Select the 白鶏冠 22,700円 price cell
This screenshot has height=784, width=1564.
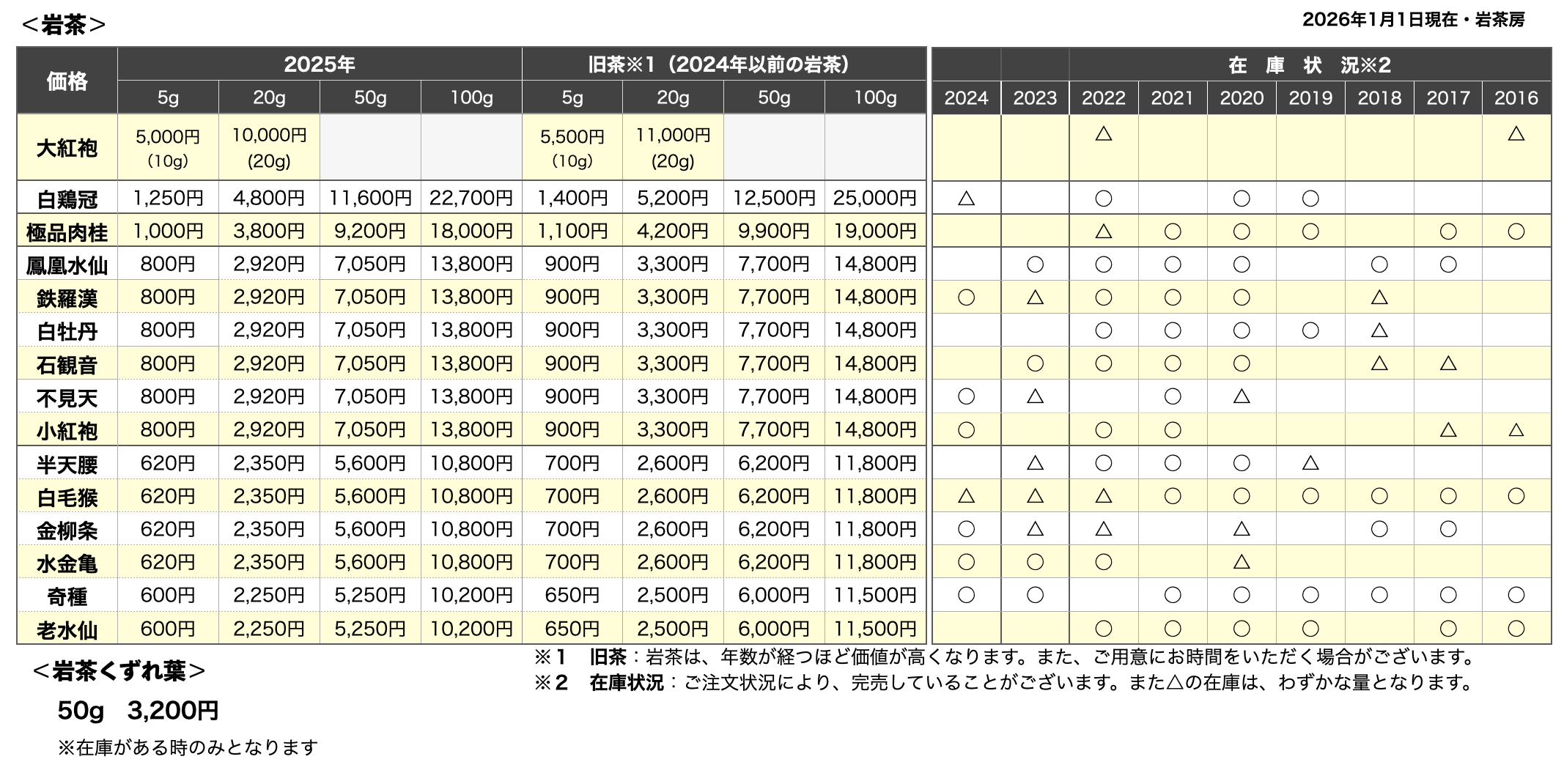click(x=471, y=198)
